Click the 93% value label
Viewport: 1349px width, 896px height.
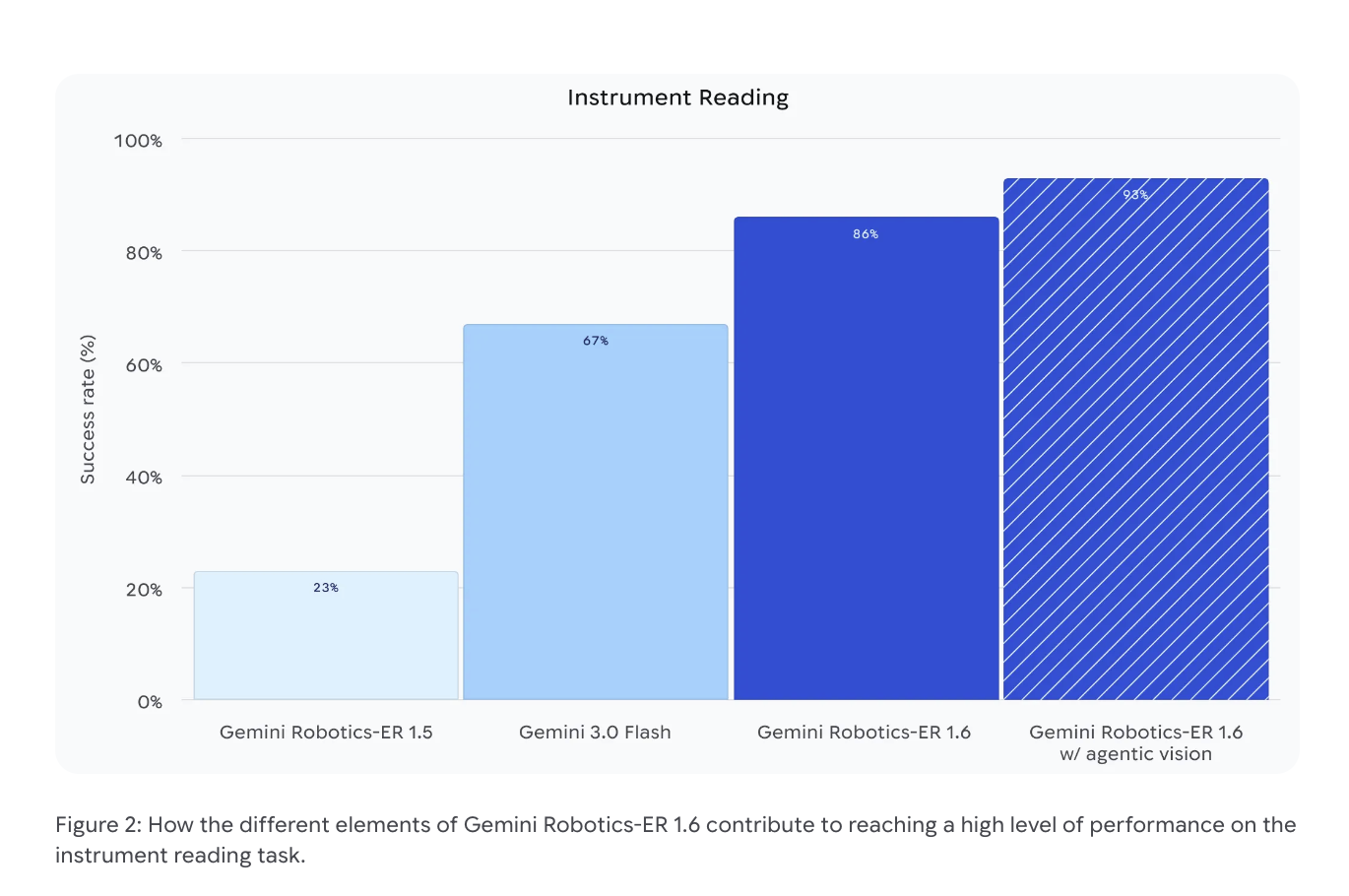pyautogui.click(x=1135, y=195)
